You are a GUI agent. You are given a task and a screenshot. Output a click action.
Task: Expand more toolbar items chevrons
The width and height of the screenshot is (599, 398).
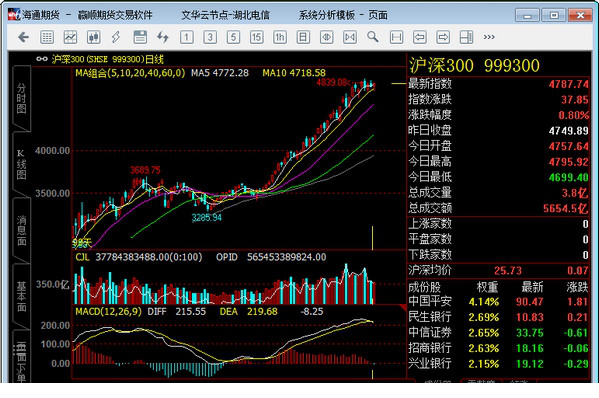coord(489,37)
